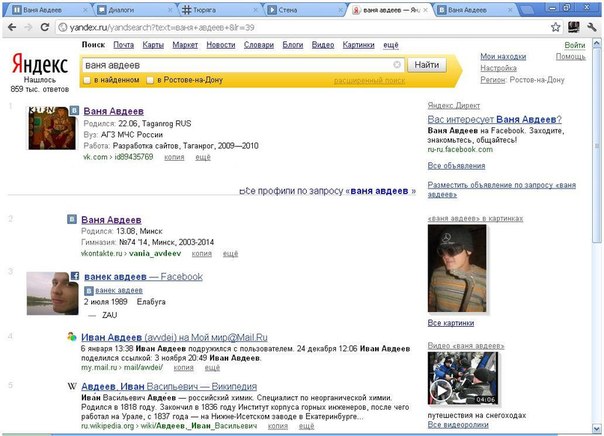Click first result's profile photo thumbnail

click(52, 128)
